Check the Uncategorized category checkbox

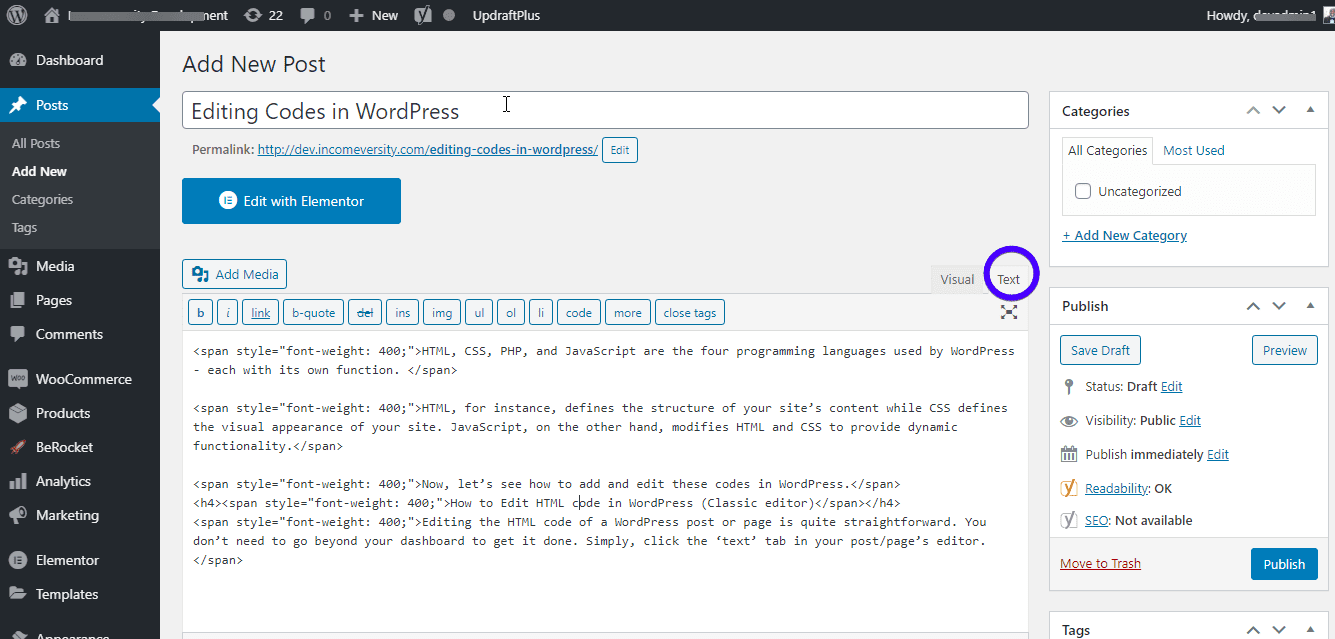tap(1083, 191)
